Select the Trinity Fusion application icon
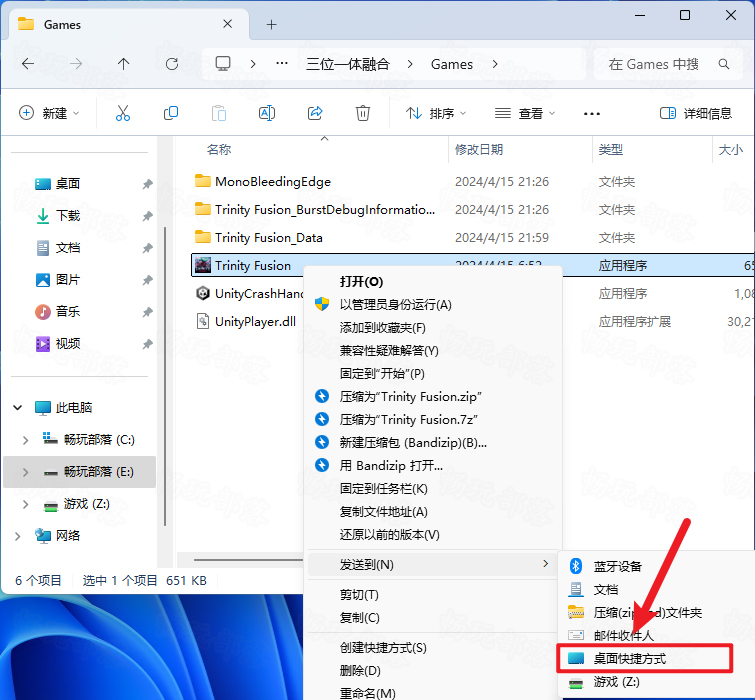 (x=203, y=265)
